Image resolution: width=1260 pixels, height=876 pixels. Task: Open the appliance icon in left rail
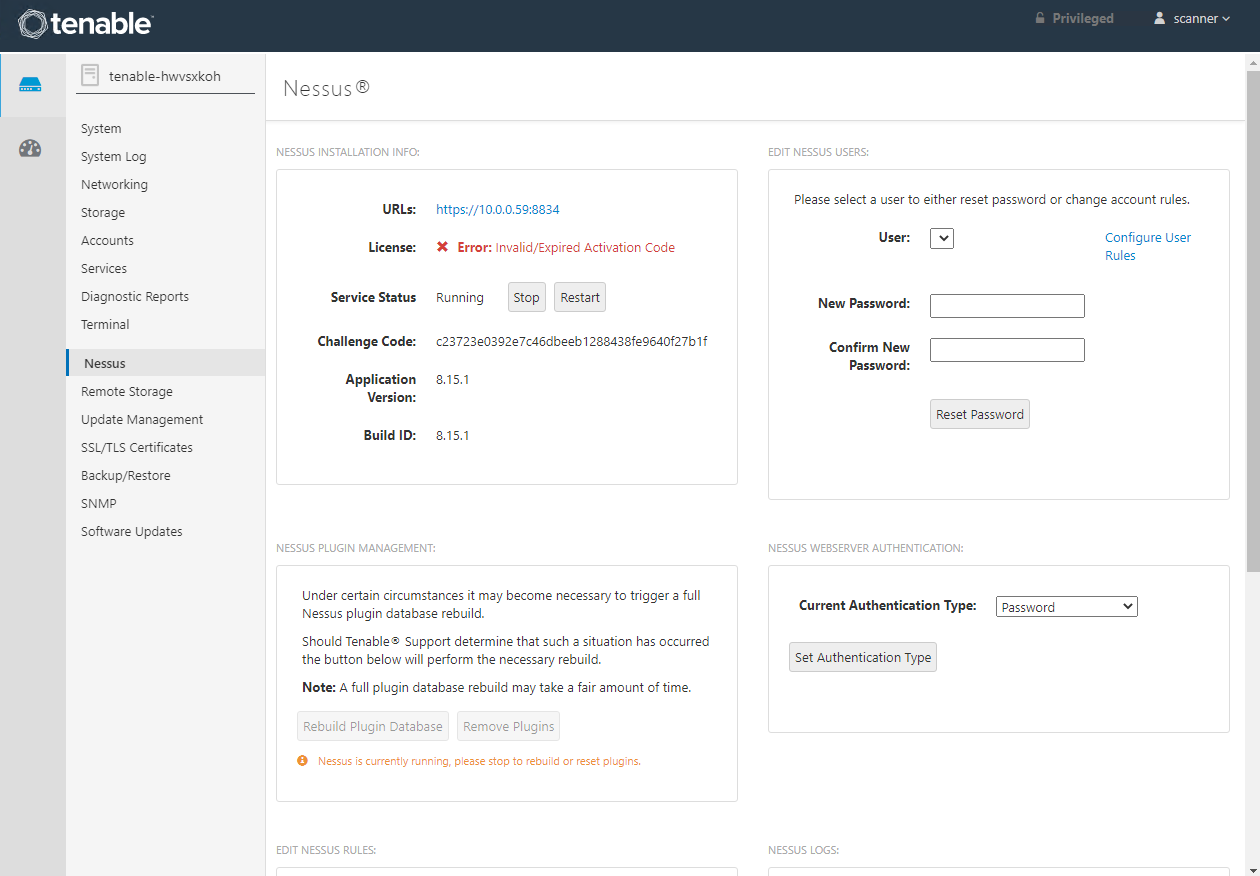(x=31, y=84)
